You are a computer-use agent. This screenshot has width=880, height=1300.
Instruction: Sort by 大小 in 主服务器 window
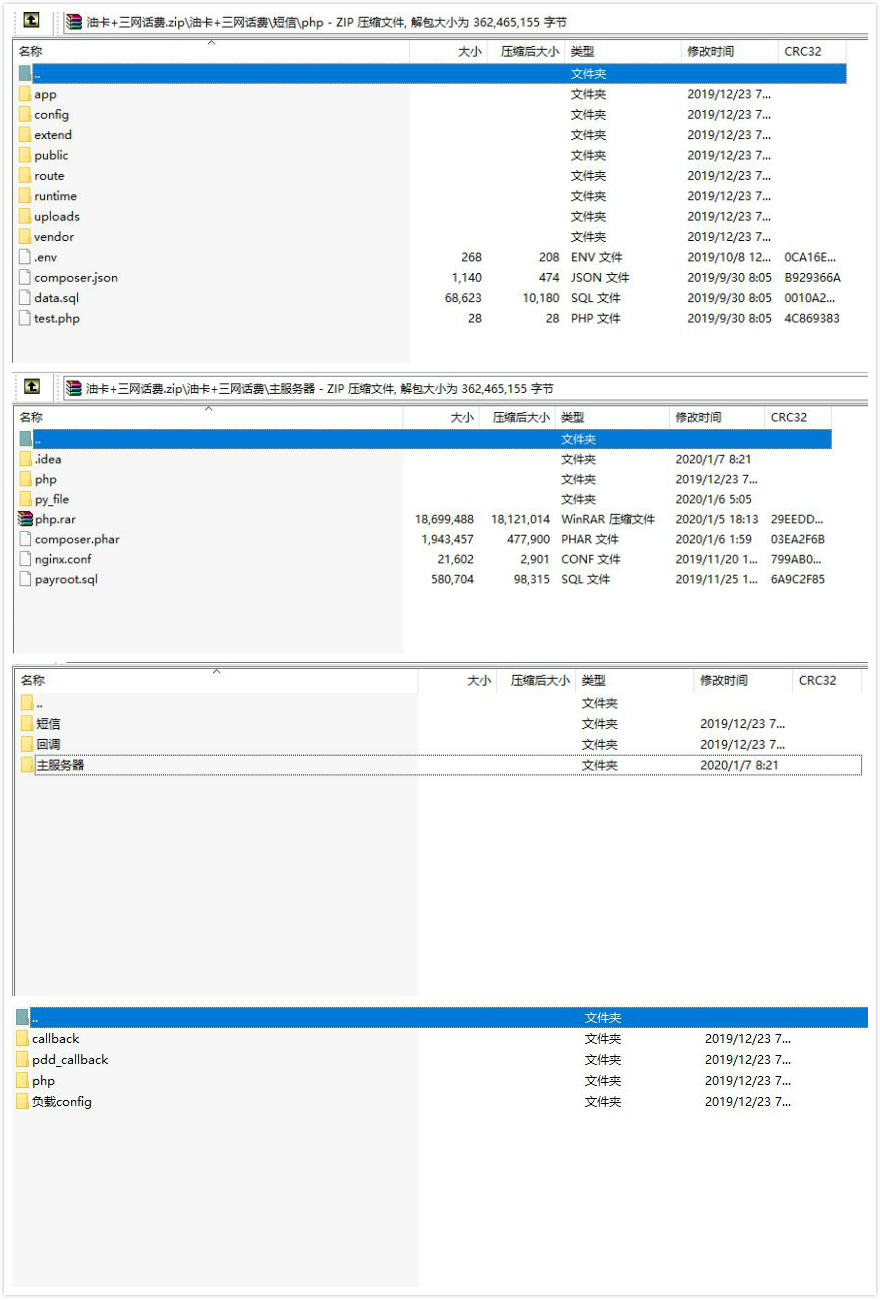click(x=441, y=417)
